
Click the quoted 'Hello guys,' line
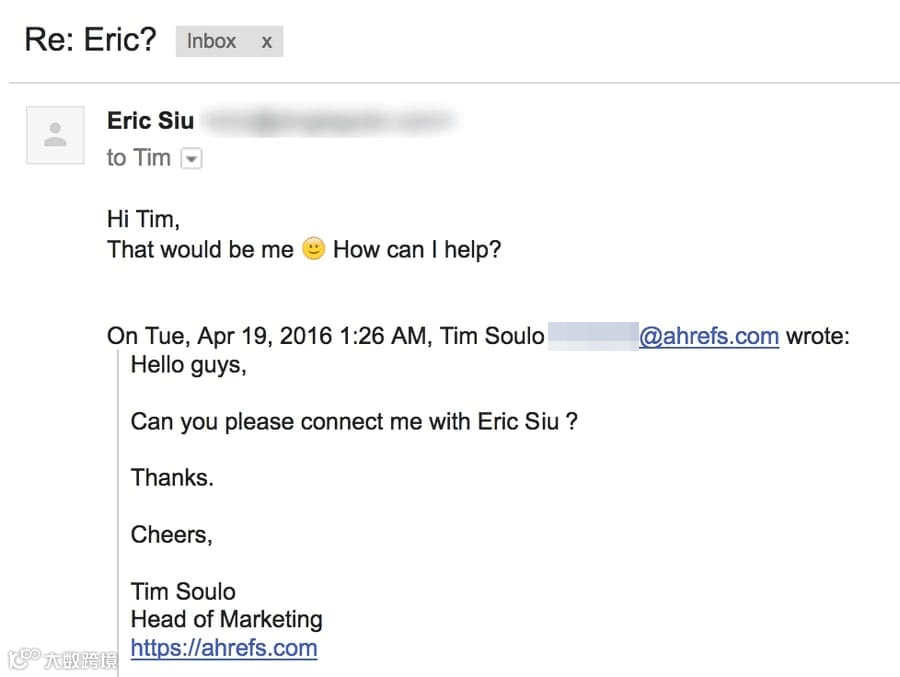tap(188, 365)
